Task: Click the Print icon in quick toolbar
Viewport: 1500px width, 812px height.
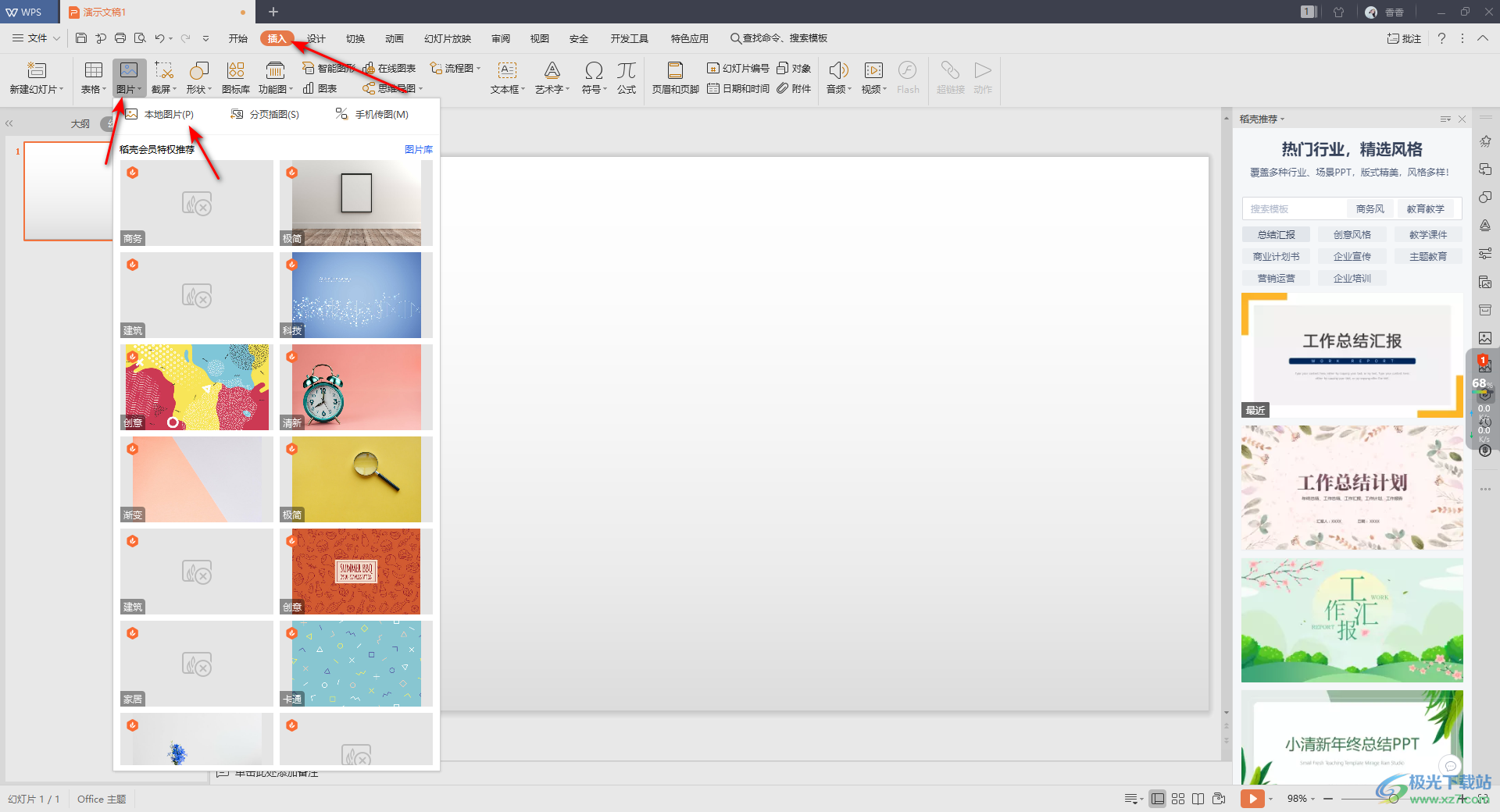Action: pyautogui.click(x=120, y=38)
